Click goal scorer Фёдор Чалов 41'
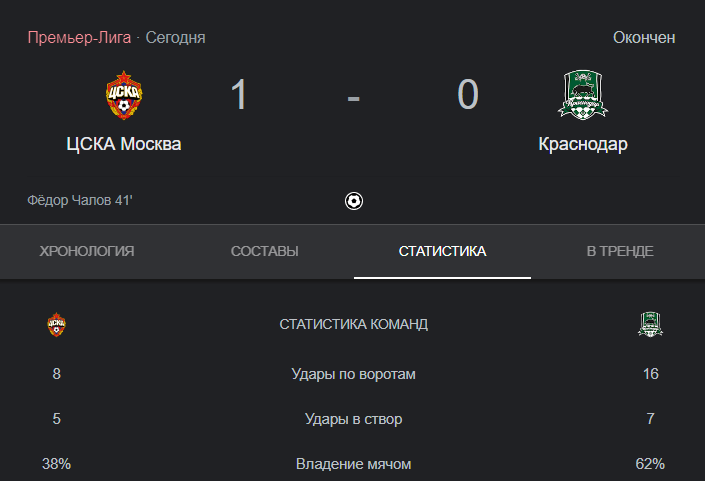This screenshot has height=481, width=705. 80,200
